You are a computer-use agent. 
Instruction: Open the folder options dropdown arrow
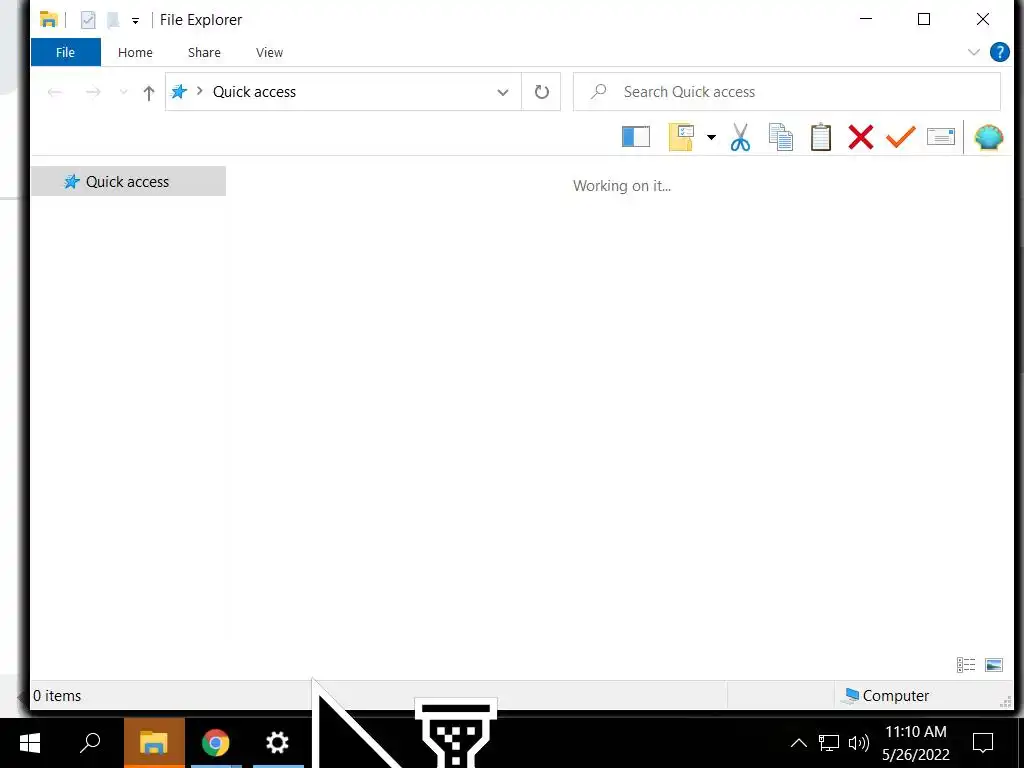pos(711,137)
